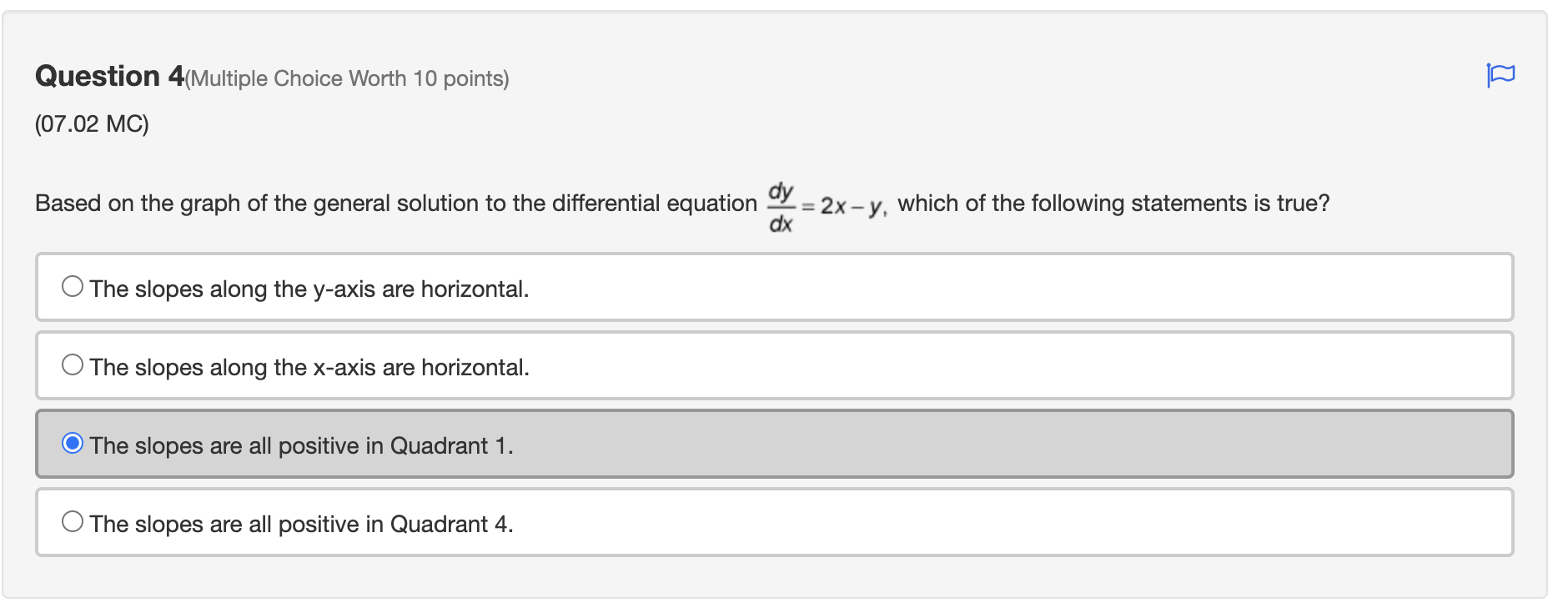The image size is (1568, 608).
Task: Select radio button for x-axis slopes option
Action: tap(73, 363)
